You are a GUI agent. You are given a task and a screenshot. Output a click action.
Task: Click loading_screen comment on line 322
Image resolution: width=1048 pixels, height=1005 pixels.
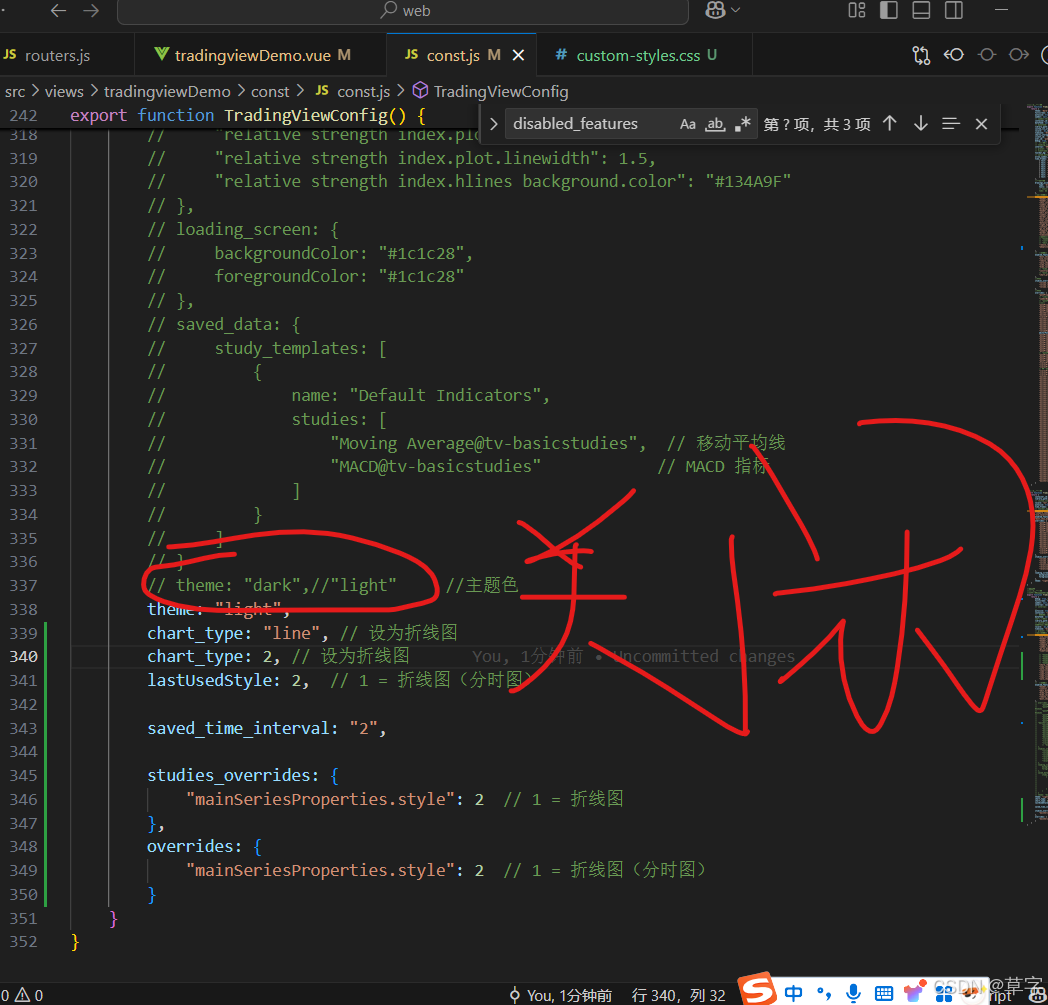(243, 230)
